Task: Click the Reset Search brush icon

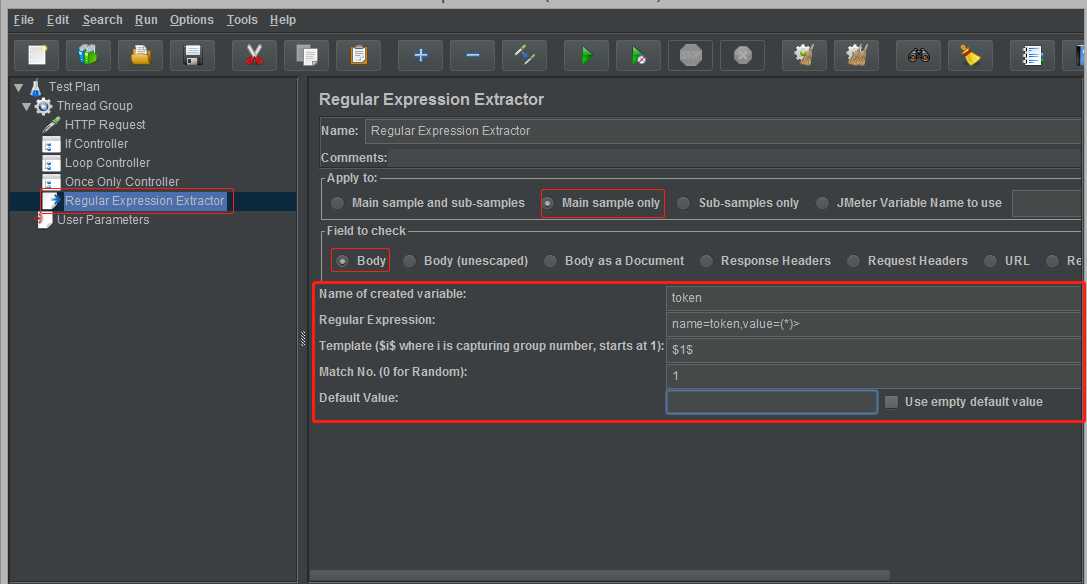Action: coord(971,55)
